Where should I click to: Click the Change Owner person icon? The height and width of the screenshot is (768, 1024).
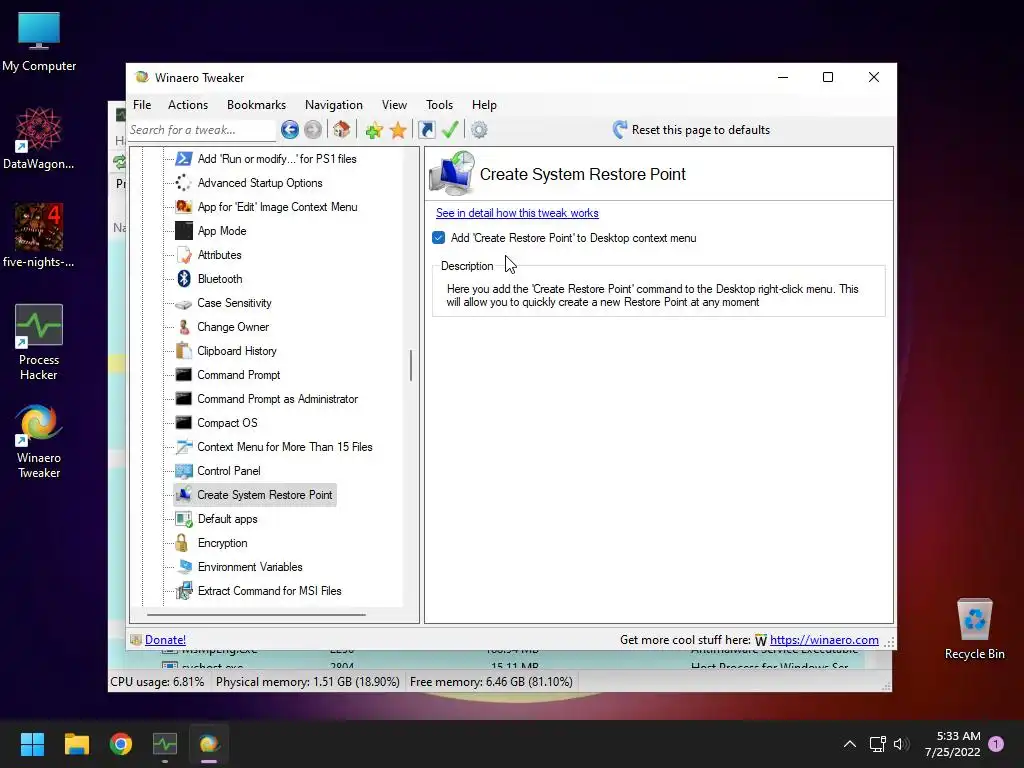(184, 327)
